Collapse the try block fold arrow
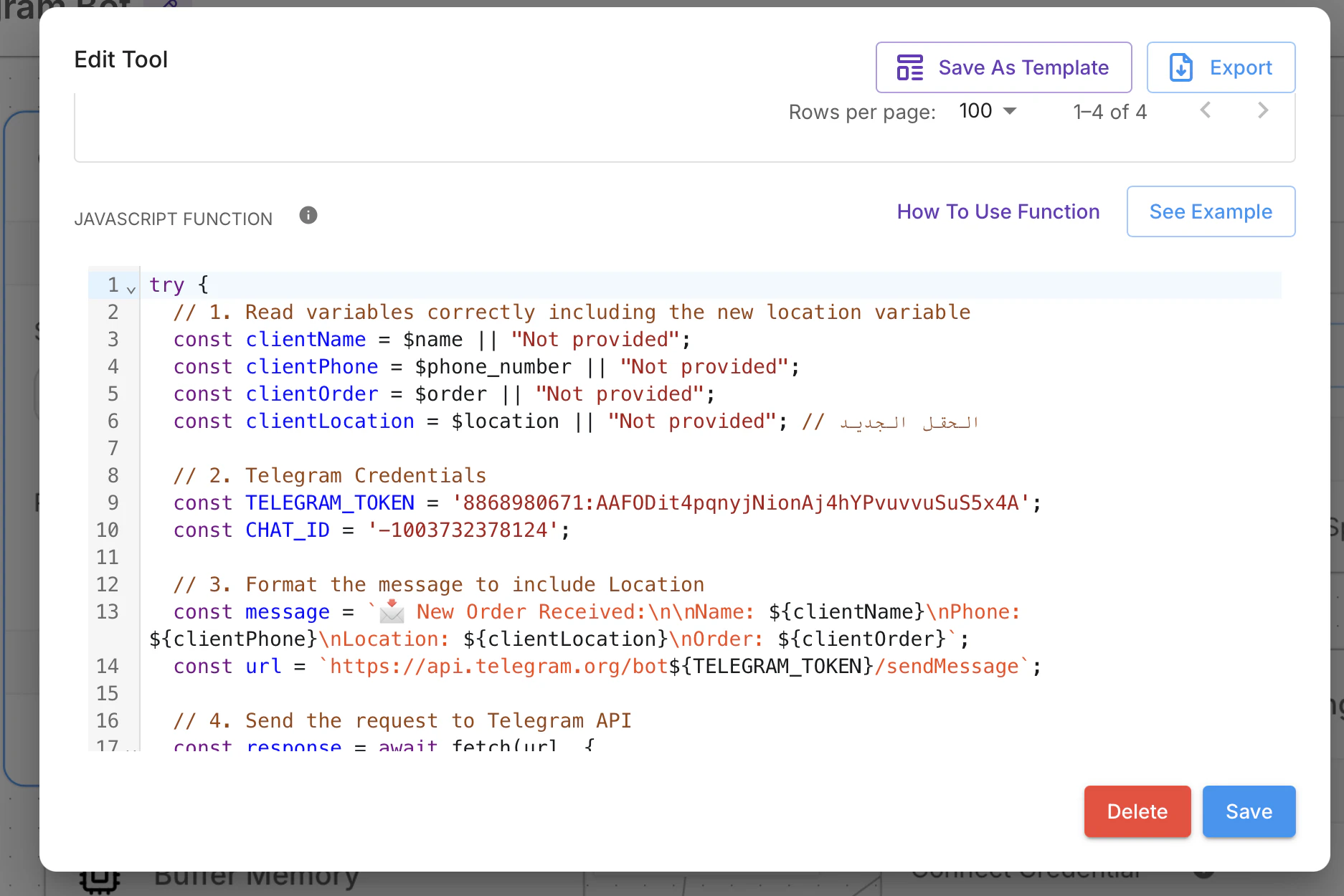 coord(131,289)
